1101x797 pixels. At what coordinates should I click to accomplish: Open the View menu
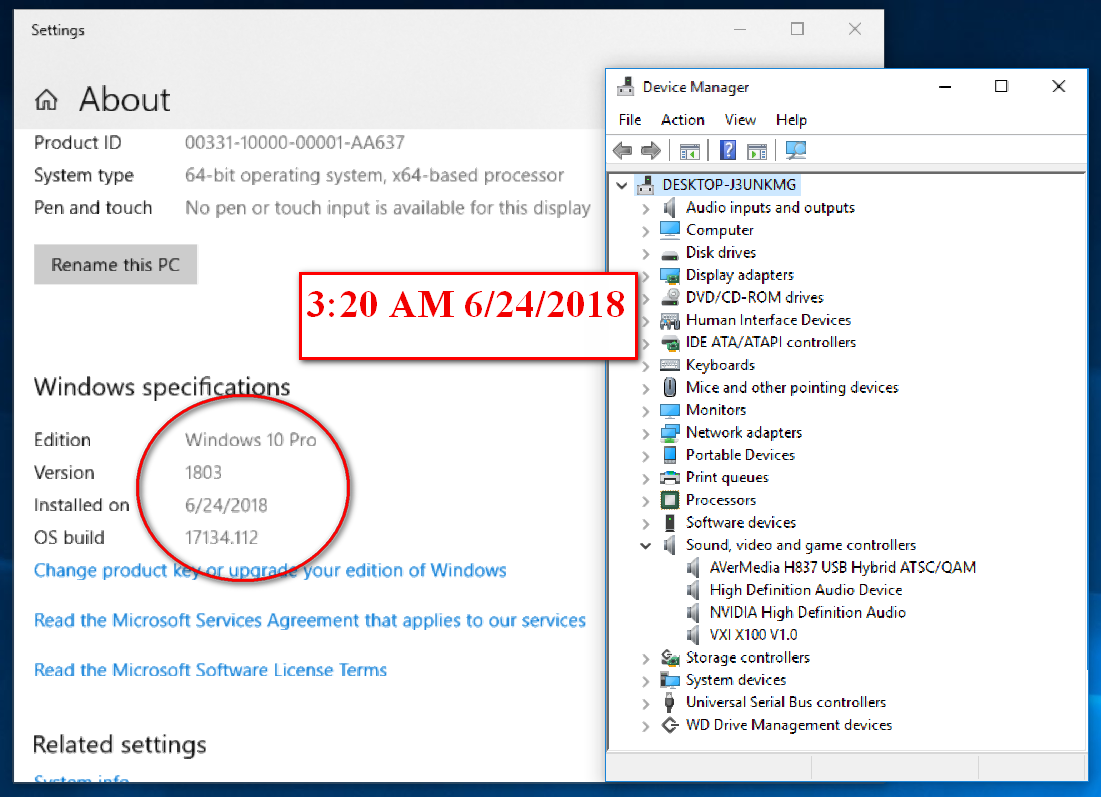740,120
